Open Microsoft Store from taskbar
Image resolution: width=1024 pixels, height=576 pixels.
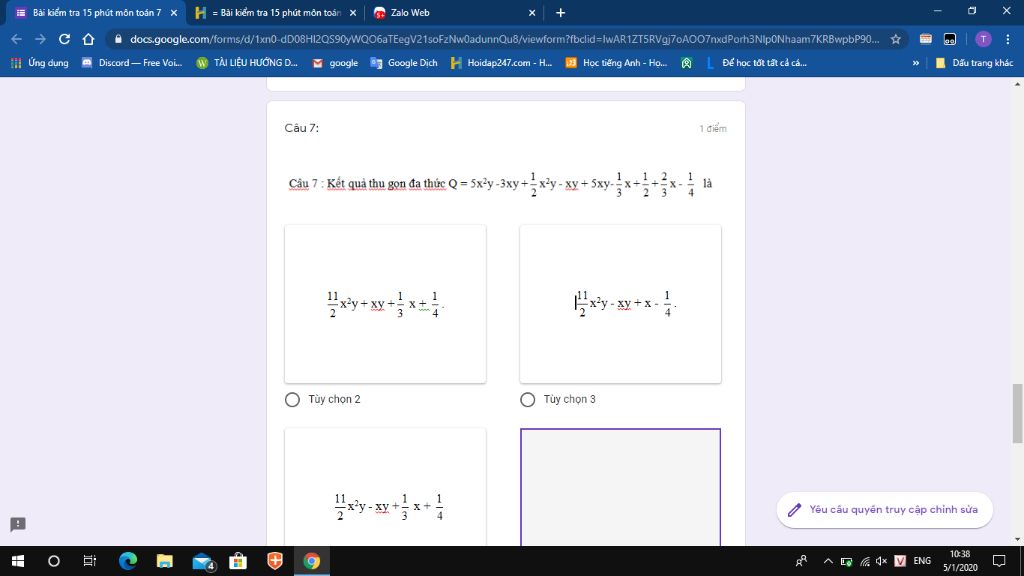tap(238, 561)
